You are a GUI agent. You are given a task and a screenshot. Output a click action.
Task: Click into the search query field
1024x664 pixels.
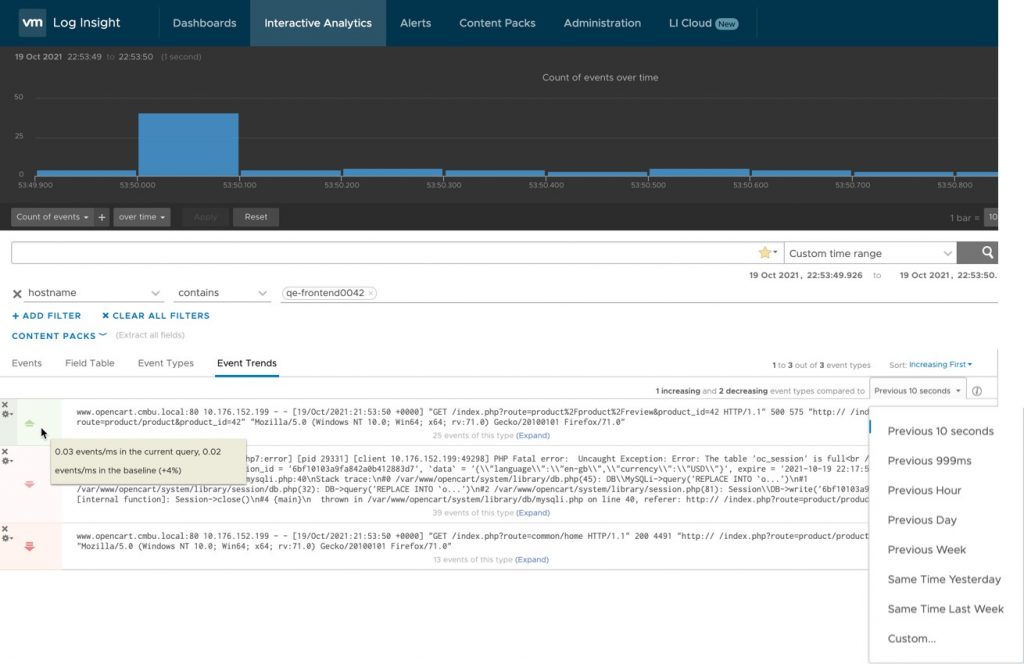pyautogui.click(x=383, y=253)
